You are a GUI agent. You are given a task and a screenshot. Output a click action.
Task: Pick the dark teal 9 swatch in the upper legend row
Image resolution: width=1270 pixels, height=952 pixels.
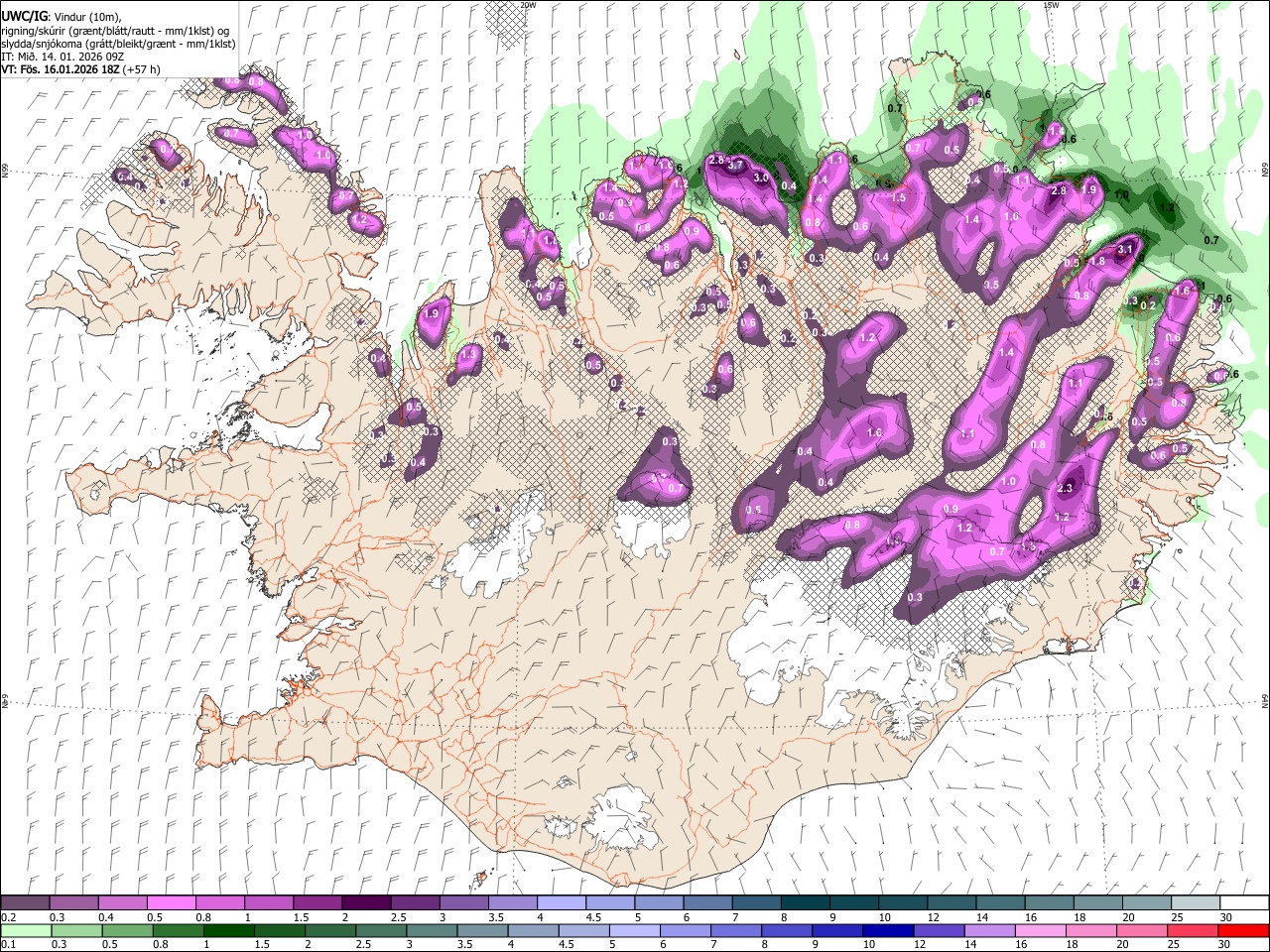coord(855,903)
